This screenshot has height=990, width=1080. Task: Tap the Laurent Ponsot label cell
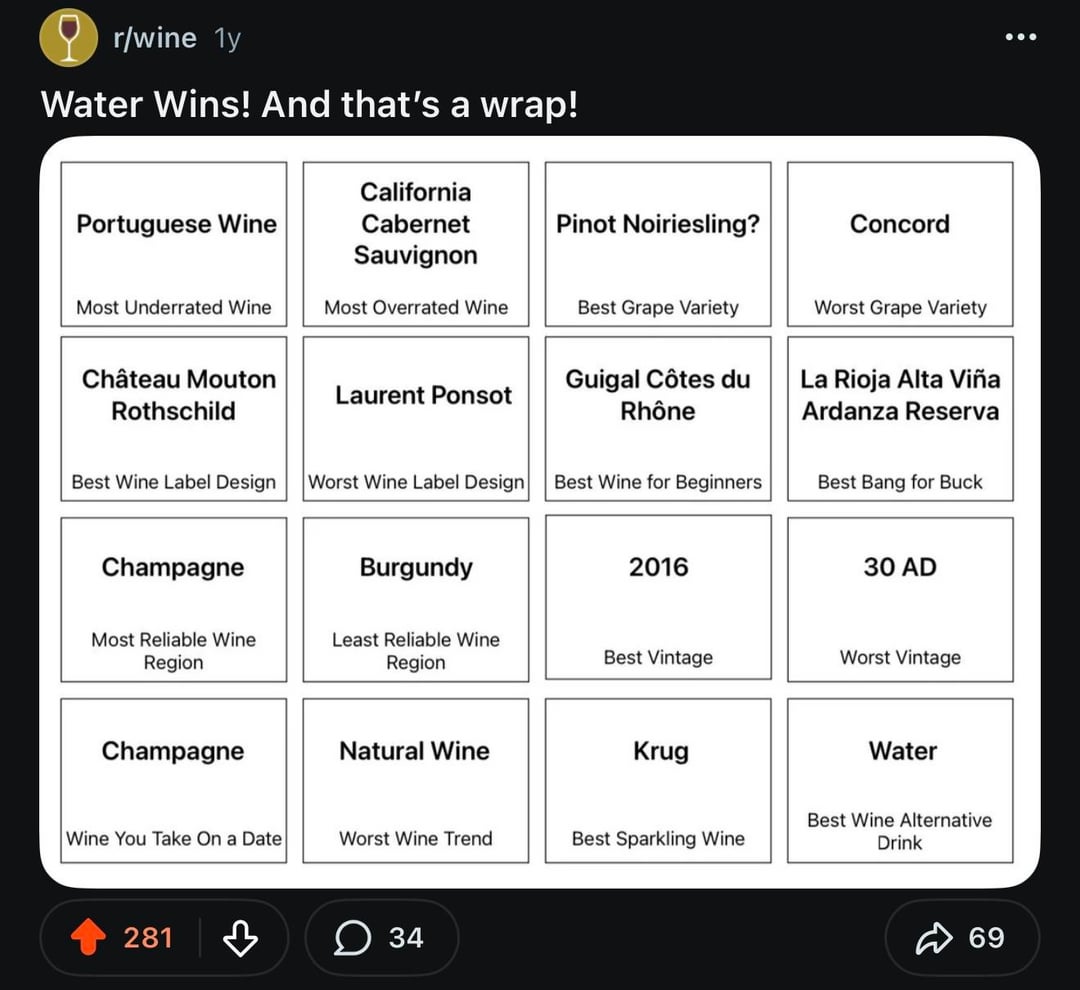point(416,418)
